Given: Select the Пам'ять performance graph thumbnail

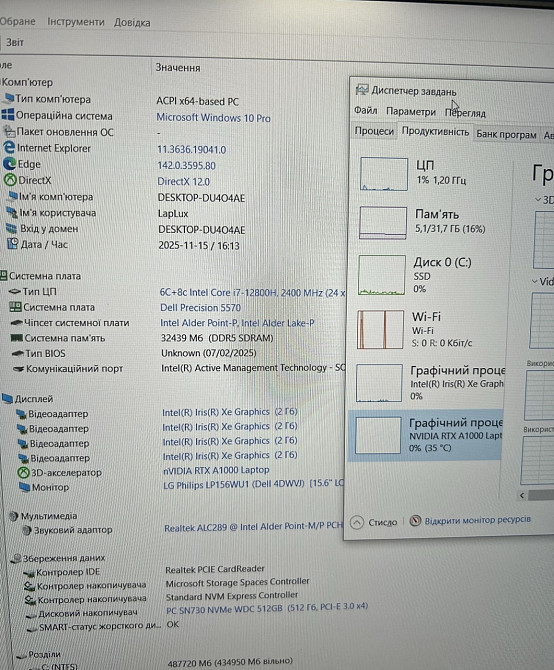Looking at the screenshot, I should [x=383, y=223].
